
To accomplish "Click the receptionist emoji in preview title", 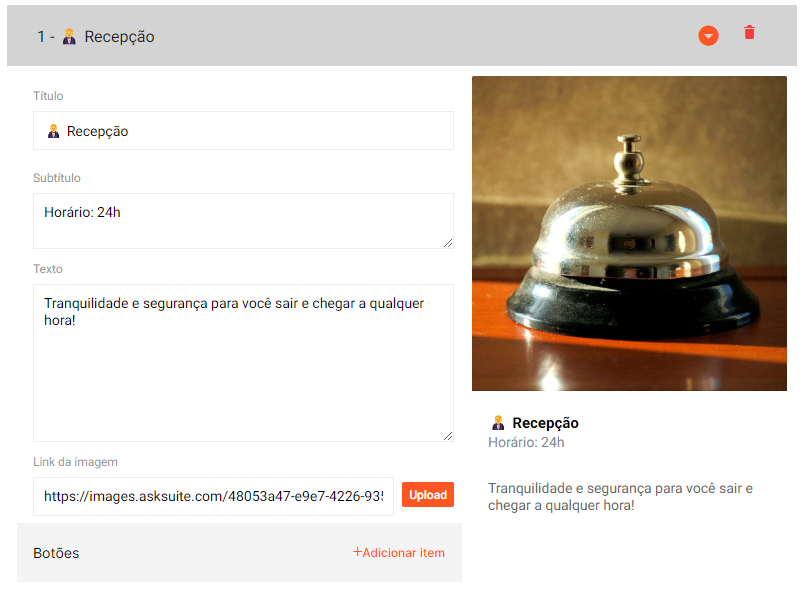I will pyautogui.click(x=498, y=423).
